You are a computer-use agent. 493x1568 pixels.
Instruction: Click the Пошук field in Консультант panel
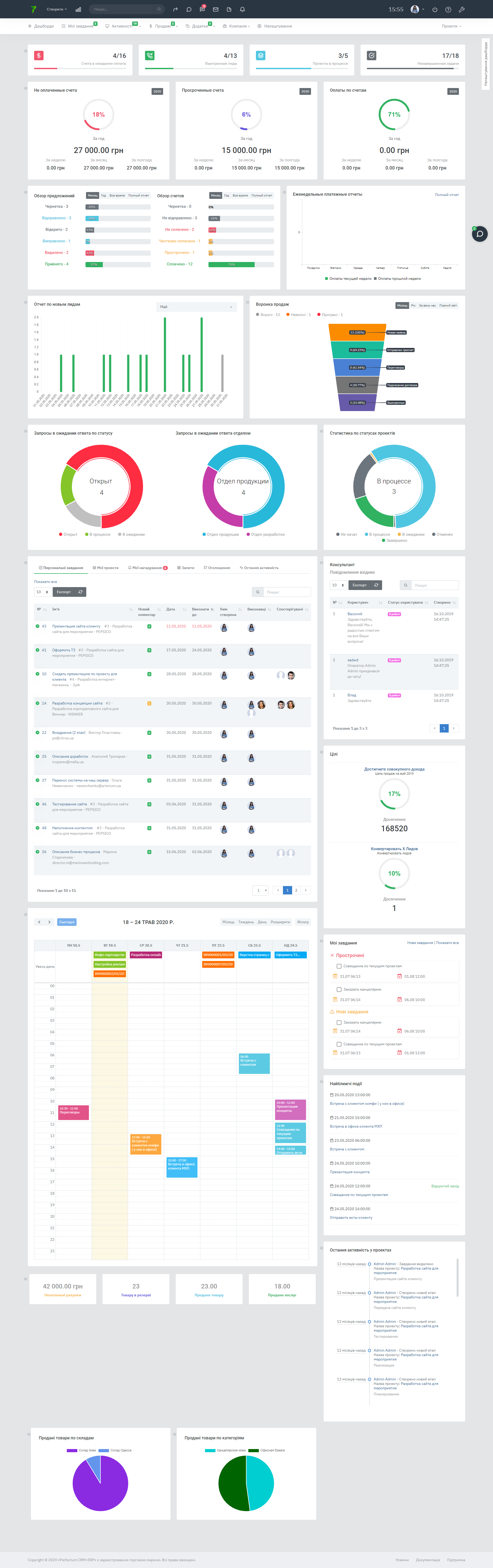coord(435,585)
